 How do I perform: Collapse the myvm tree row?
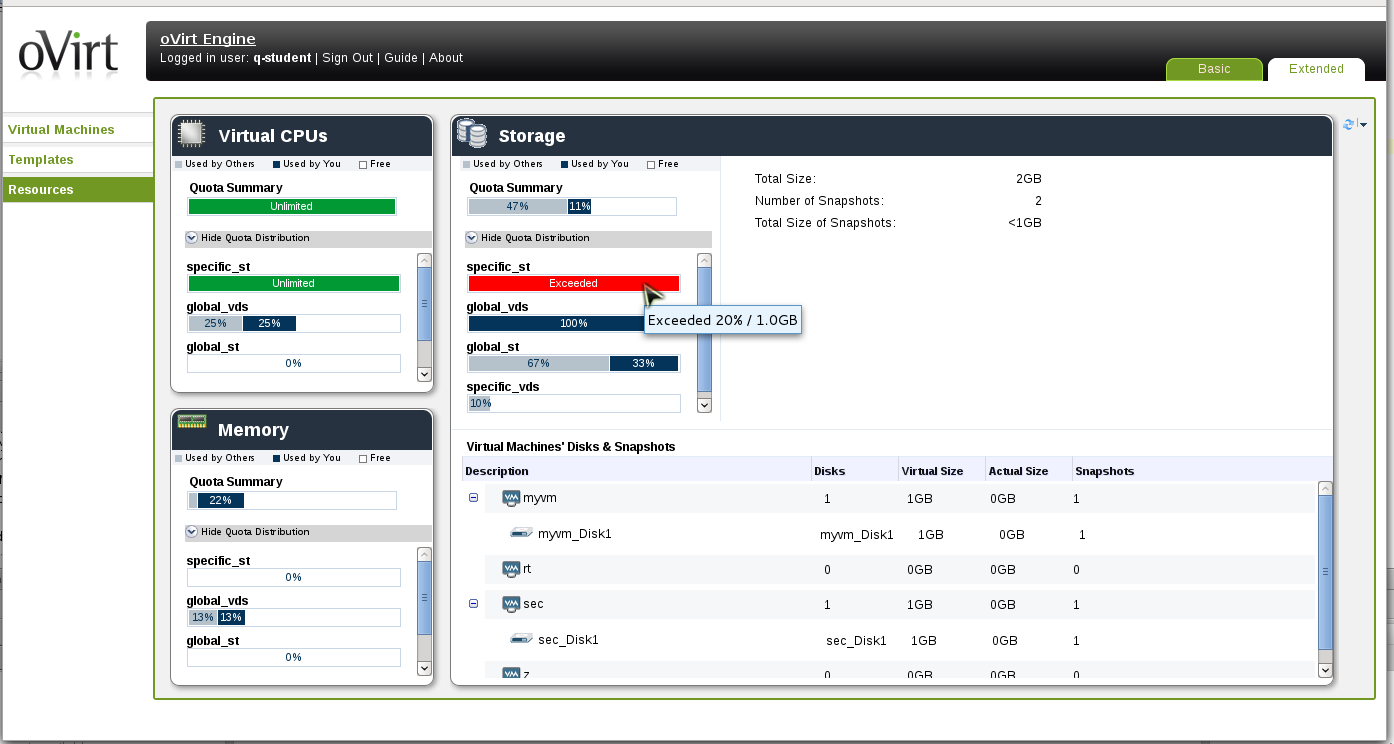(x=474, y=498)
